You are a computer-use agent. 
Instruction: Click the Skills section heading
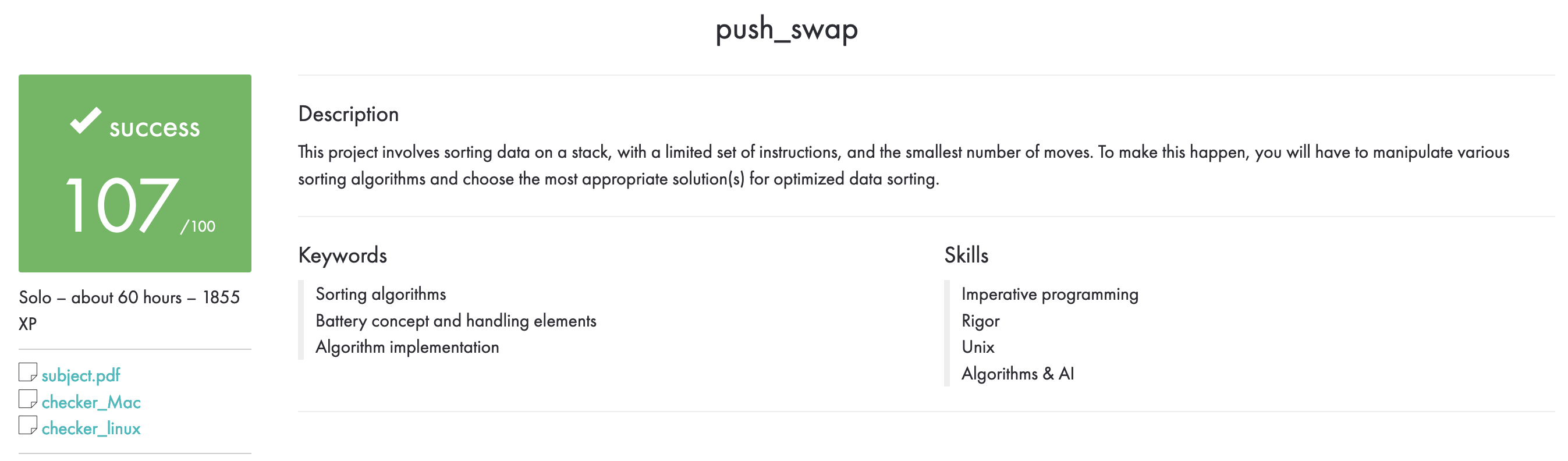tap(967, 255)
